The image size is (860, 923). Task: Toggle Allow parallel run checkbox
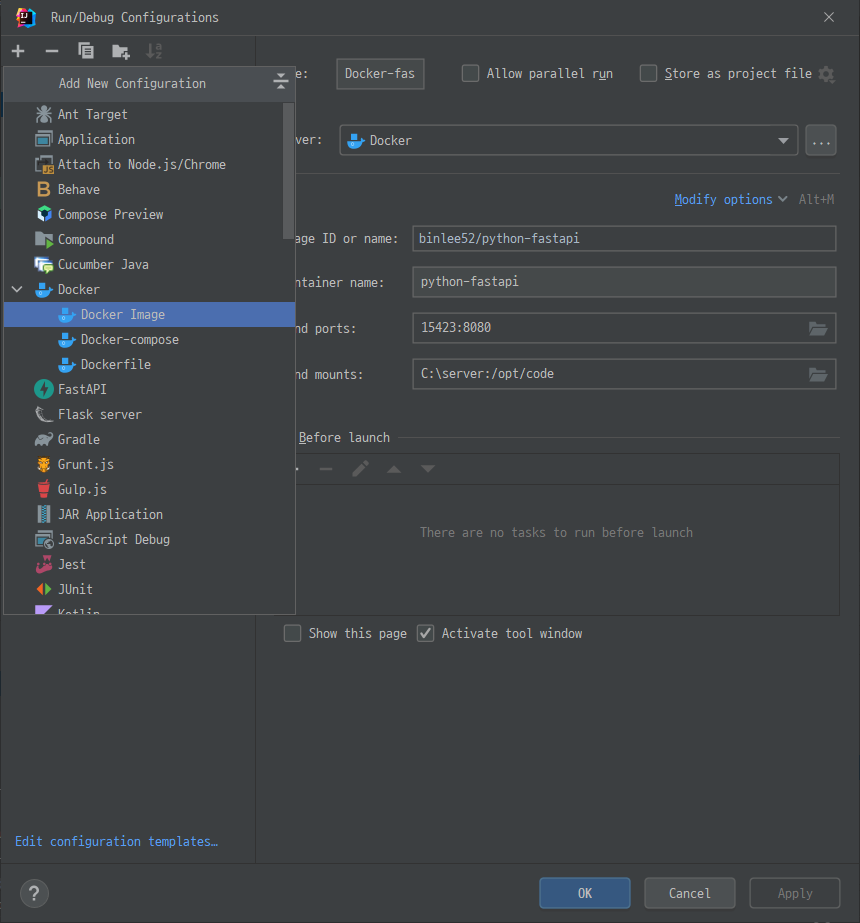[x=470, y=74]
